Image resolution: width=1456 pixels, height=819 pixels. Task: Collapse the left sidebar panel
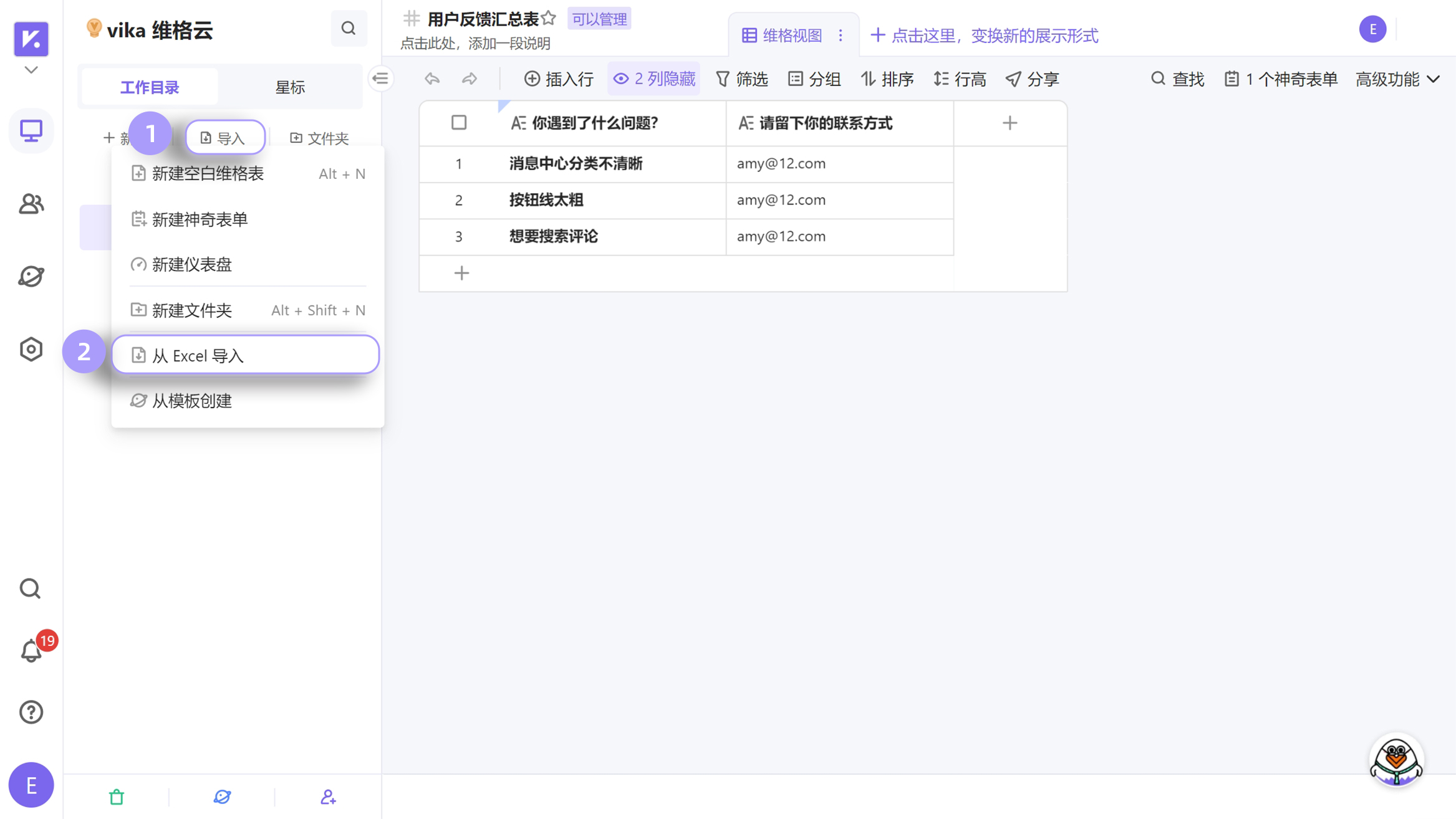click(x=381, y=79)
